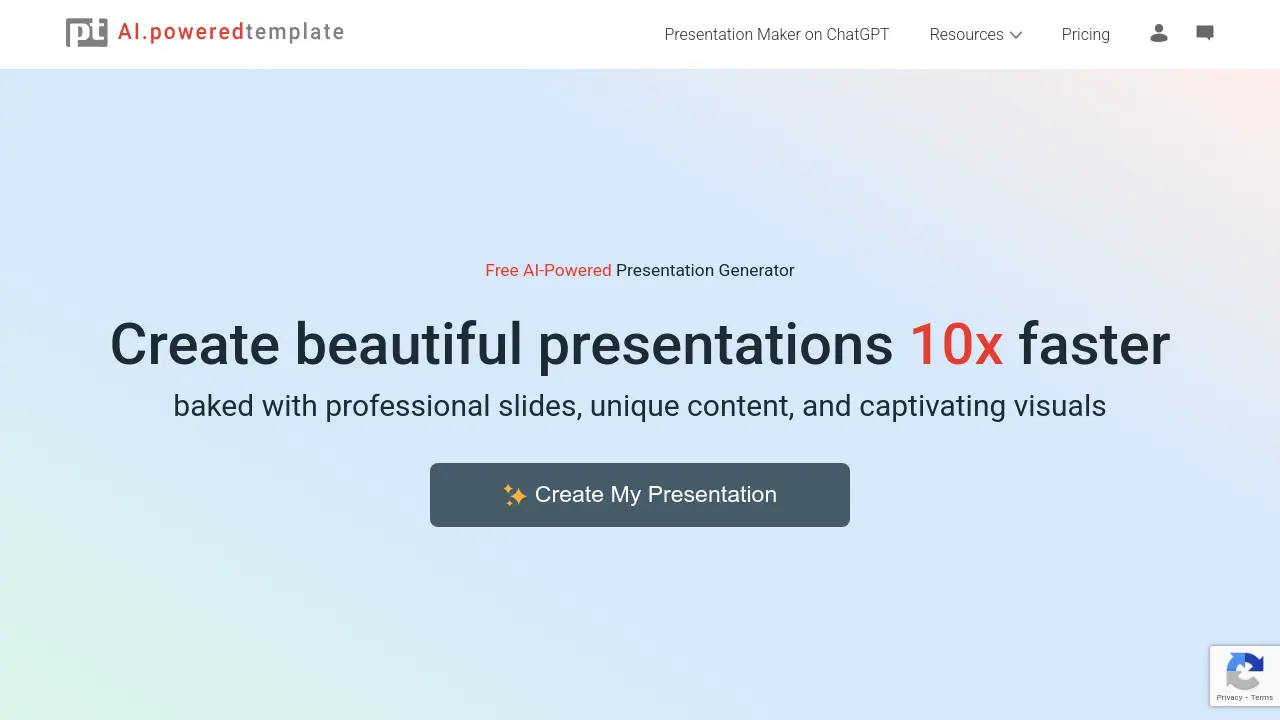Click the Presentation Generator tagline

point(704,270)
